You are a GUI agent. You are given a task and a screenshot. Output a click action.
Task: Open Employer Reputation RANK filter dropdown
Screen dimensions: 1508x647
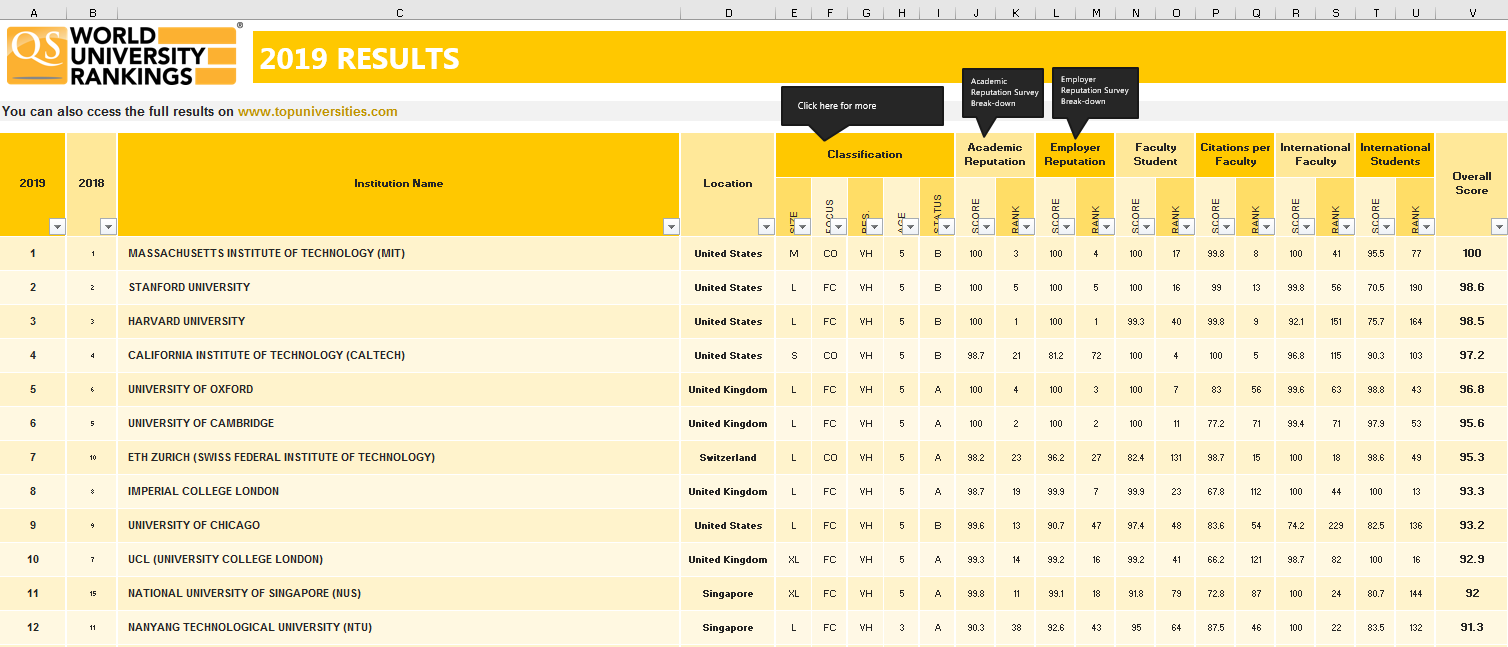click(1106, 227)
